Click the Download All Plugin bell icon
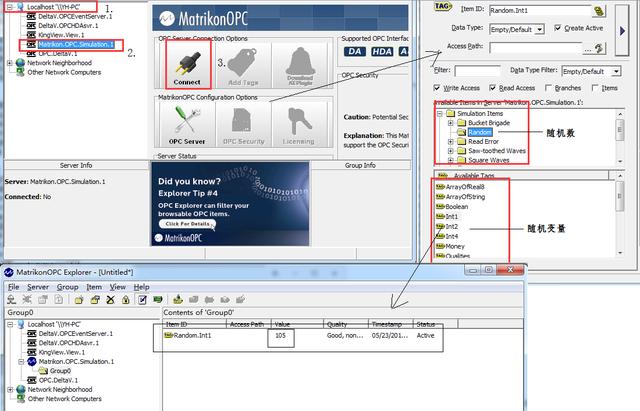 pos(300,64)
